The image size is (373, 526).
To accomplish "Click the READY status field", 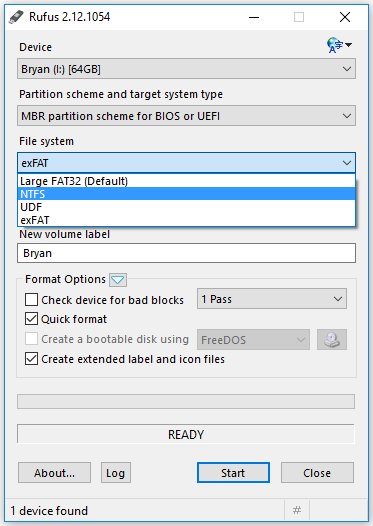I will pos(186,434).
